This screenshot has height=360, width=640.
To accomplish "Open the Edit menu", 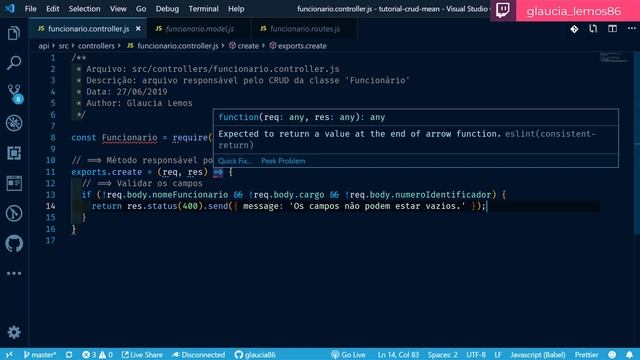I will click(x=52, y=9).
